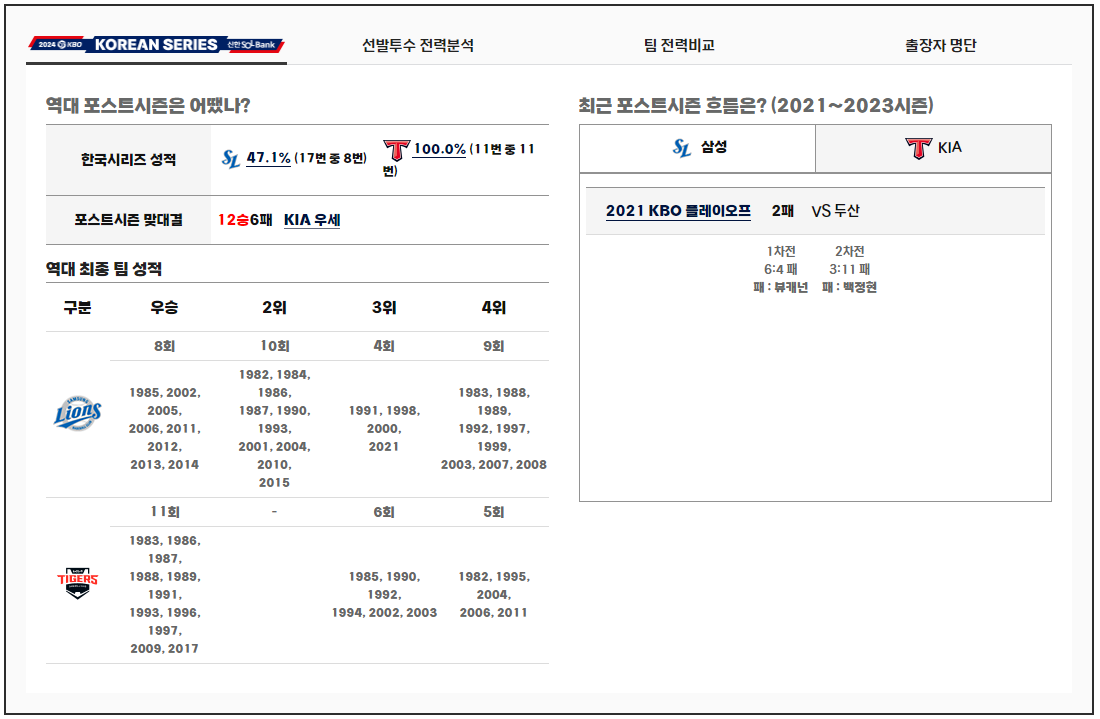Click 최근 포스트시즌 흐름은? heading
This screenshot has width=1100, height=719.
(x=756, y=105)
